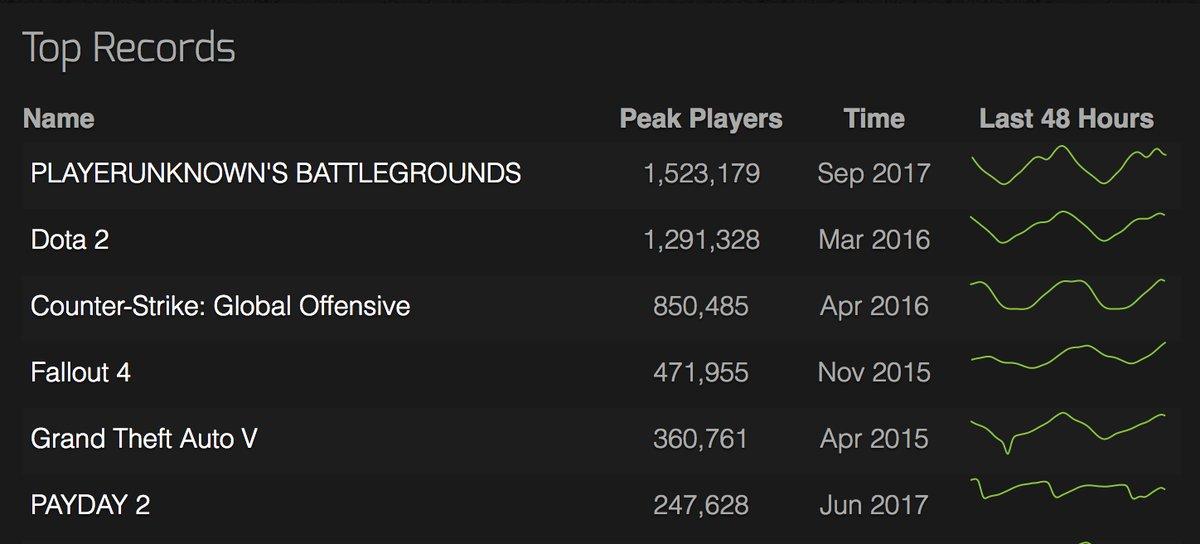The image size is (1200, 544).
Task: Click PUBG 48-hour sparkline chart
Action: pyautogui.click(x=1068, y=165)
